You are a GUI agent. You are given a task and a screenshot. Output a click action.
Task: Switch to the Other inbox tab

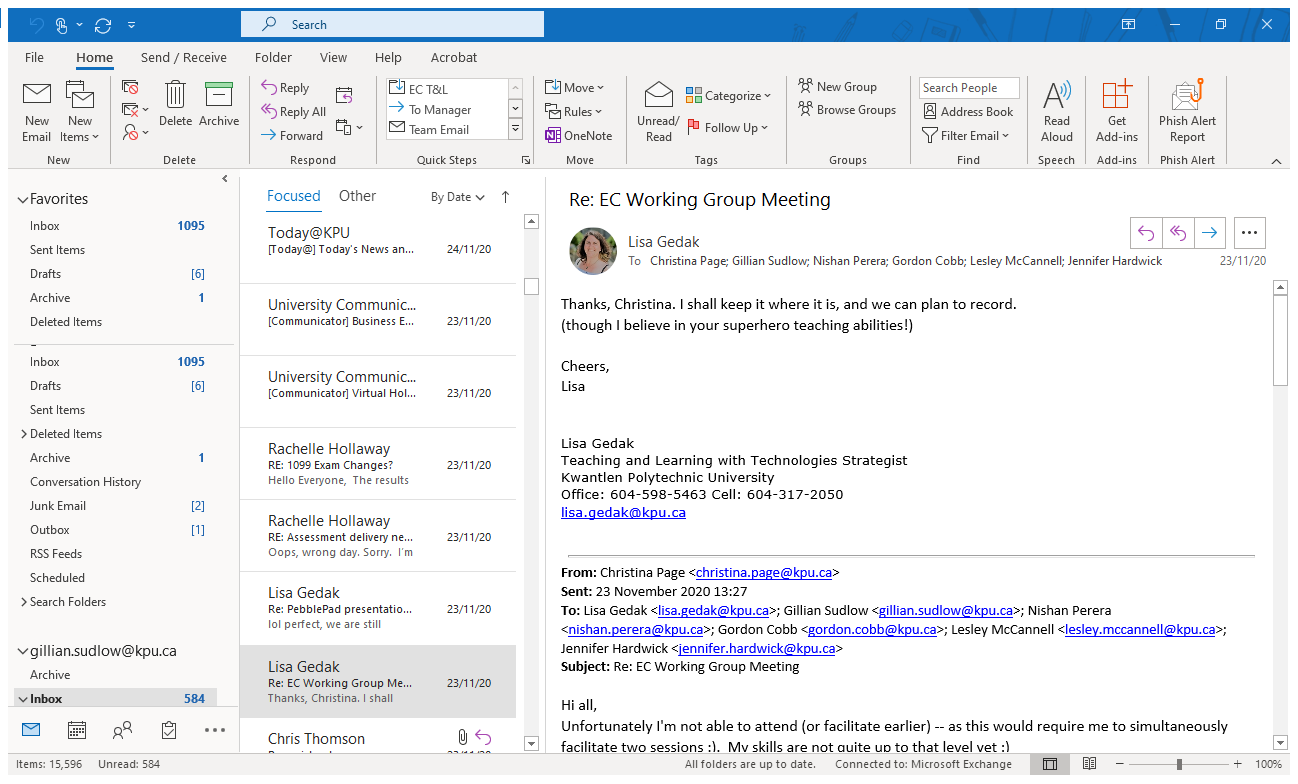pos(357,196)
